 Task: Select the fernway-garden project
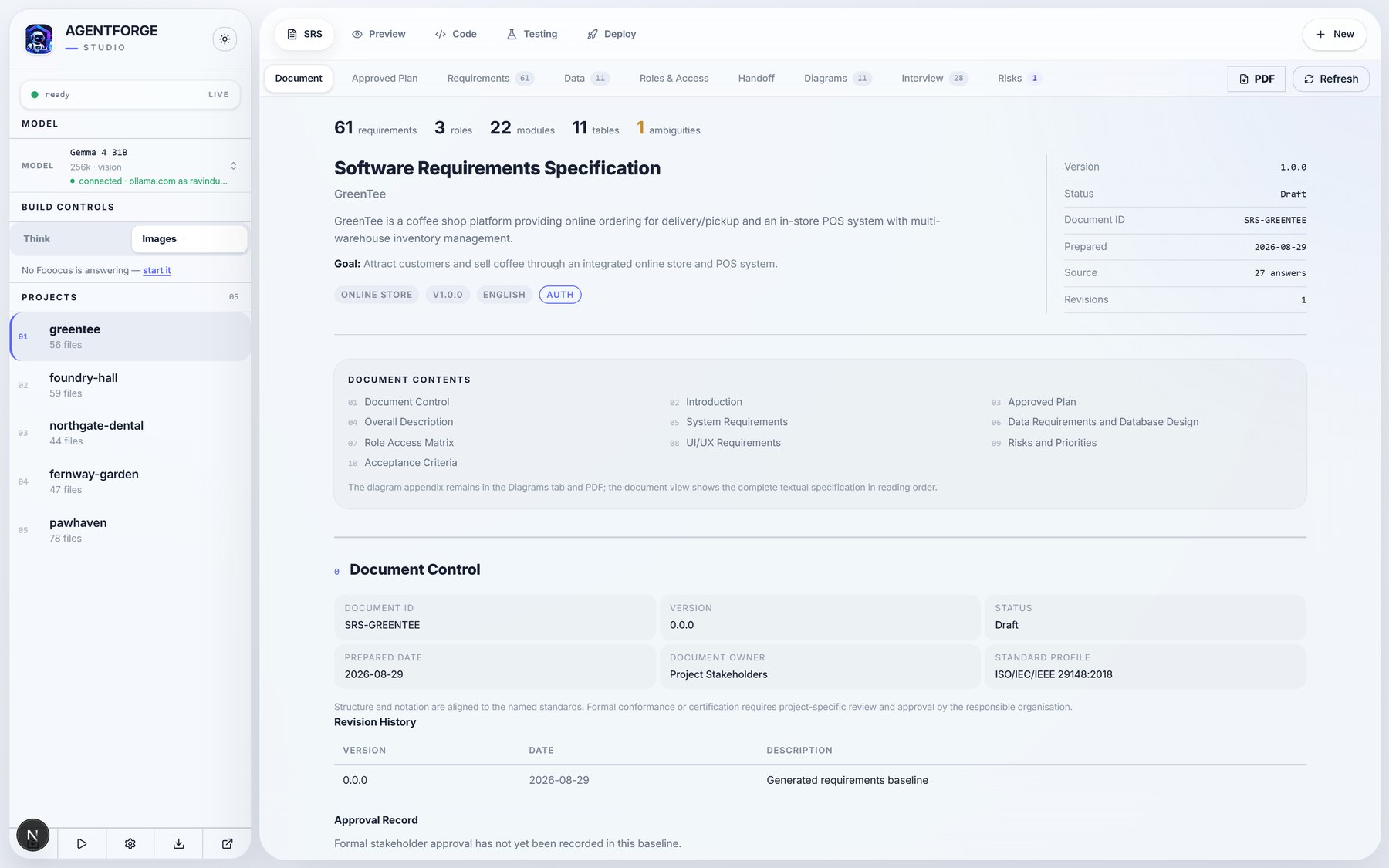click(x=130, y=481)
